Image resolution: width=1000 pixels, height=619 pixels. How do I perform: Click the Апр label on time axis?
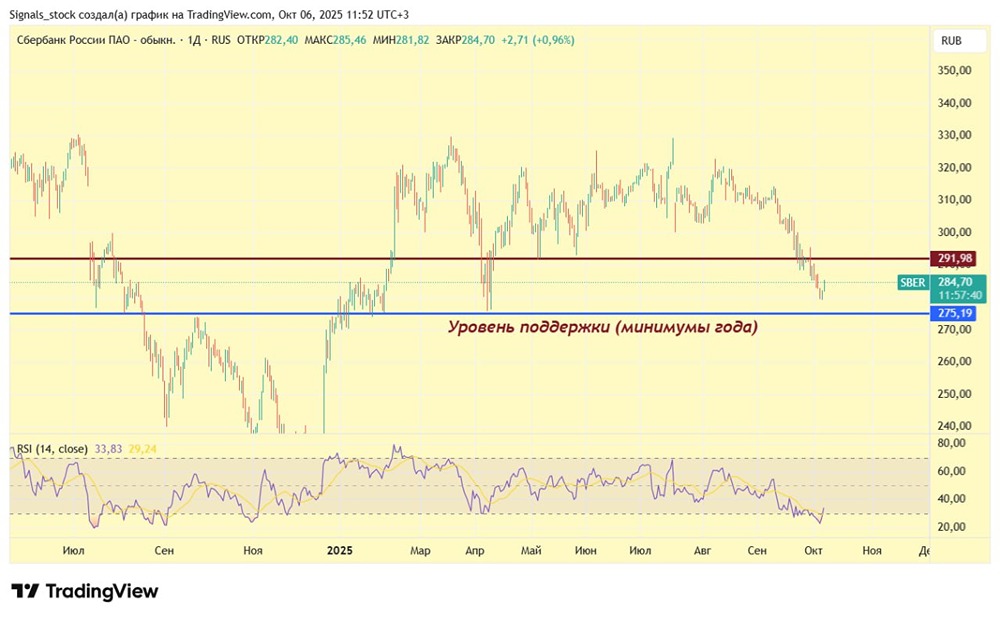coord(474,550)
